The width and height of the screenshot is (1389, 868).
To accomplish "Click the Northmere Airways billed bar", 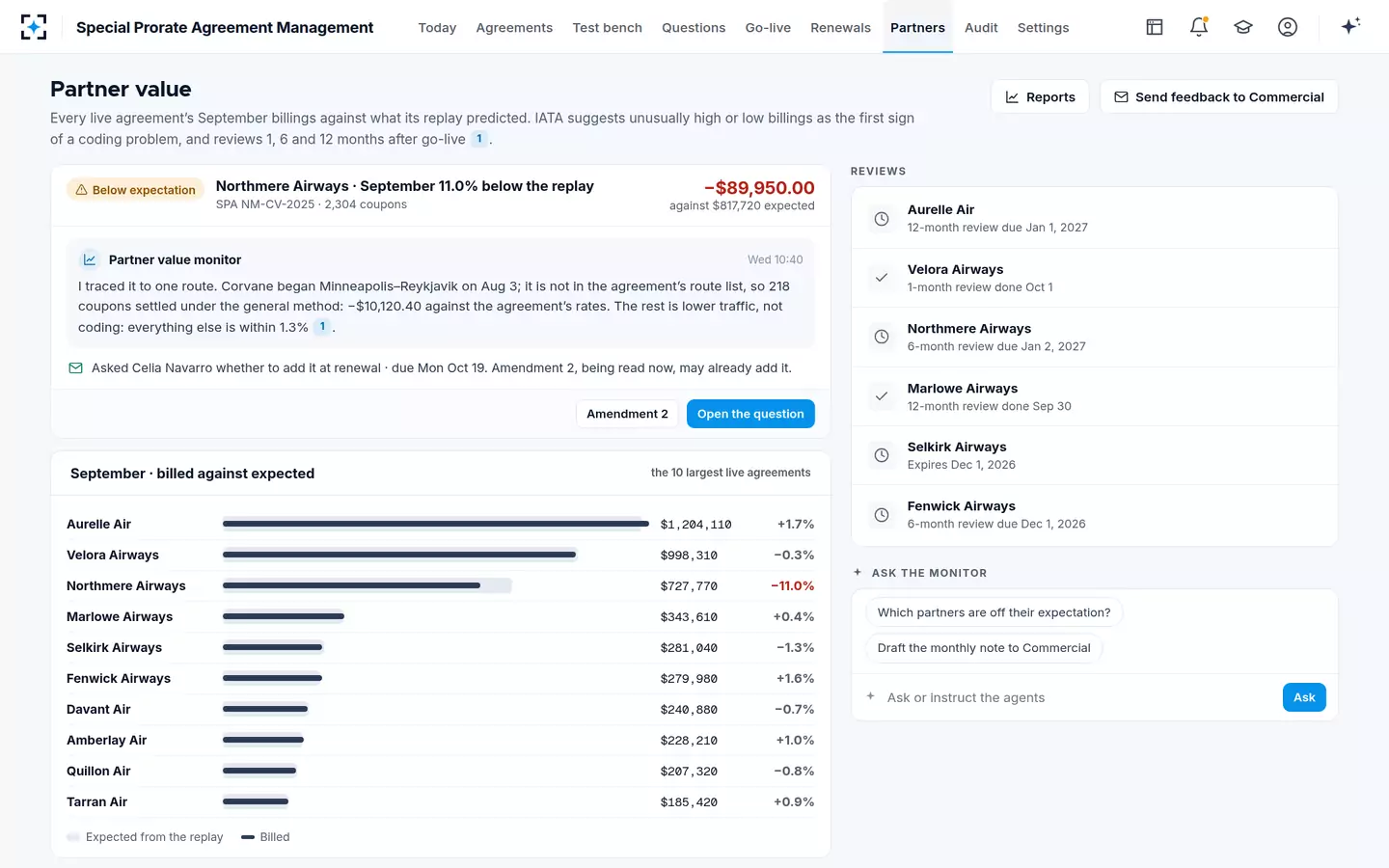I will point(352,585).
